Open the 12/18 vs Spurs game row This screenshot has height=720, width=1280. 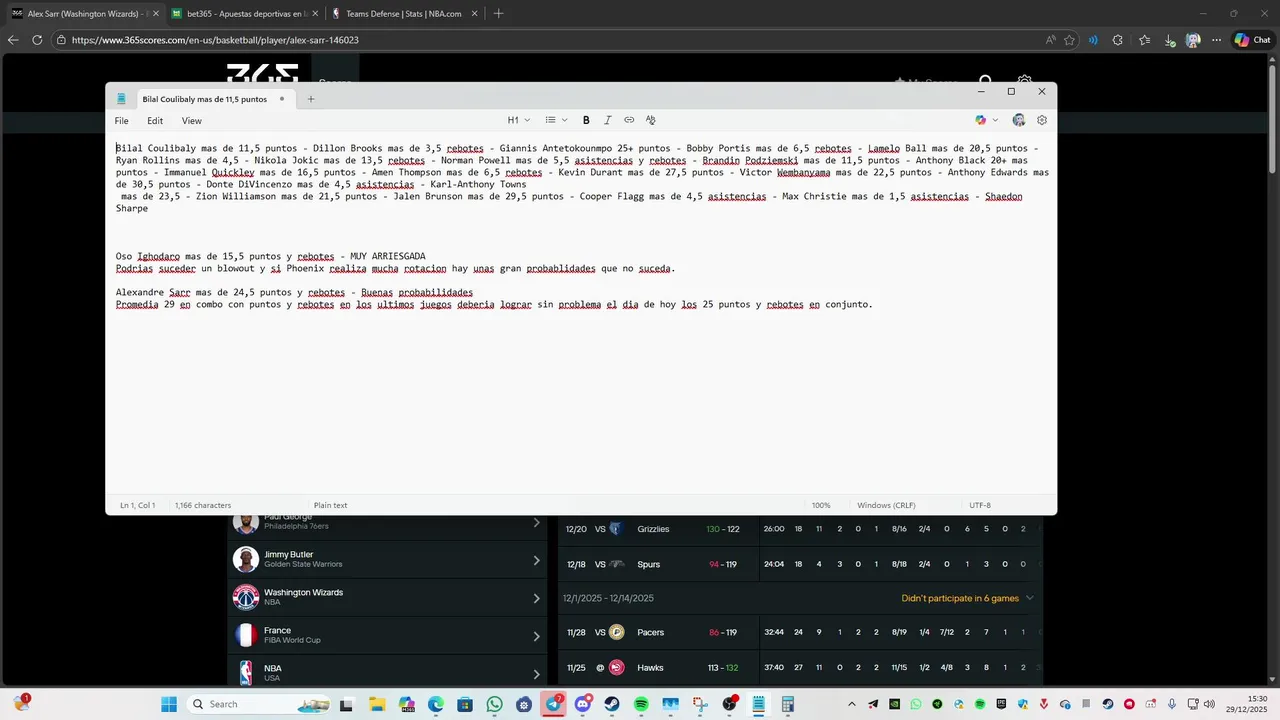tap(800, 564)
